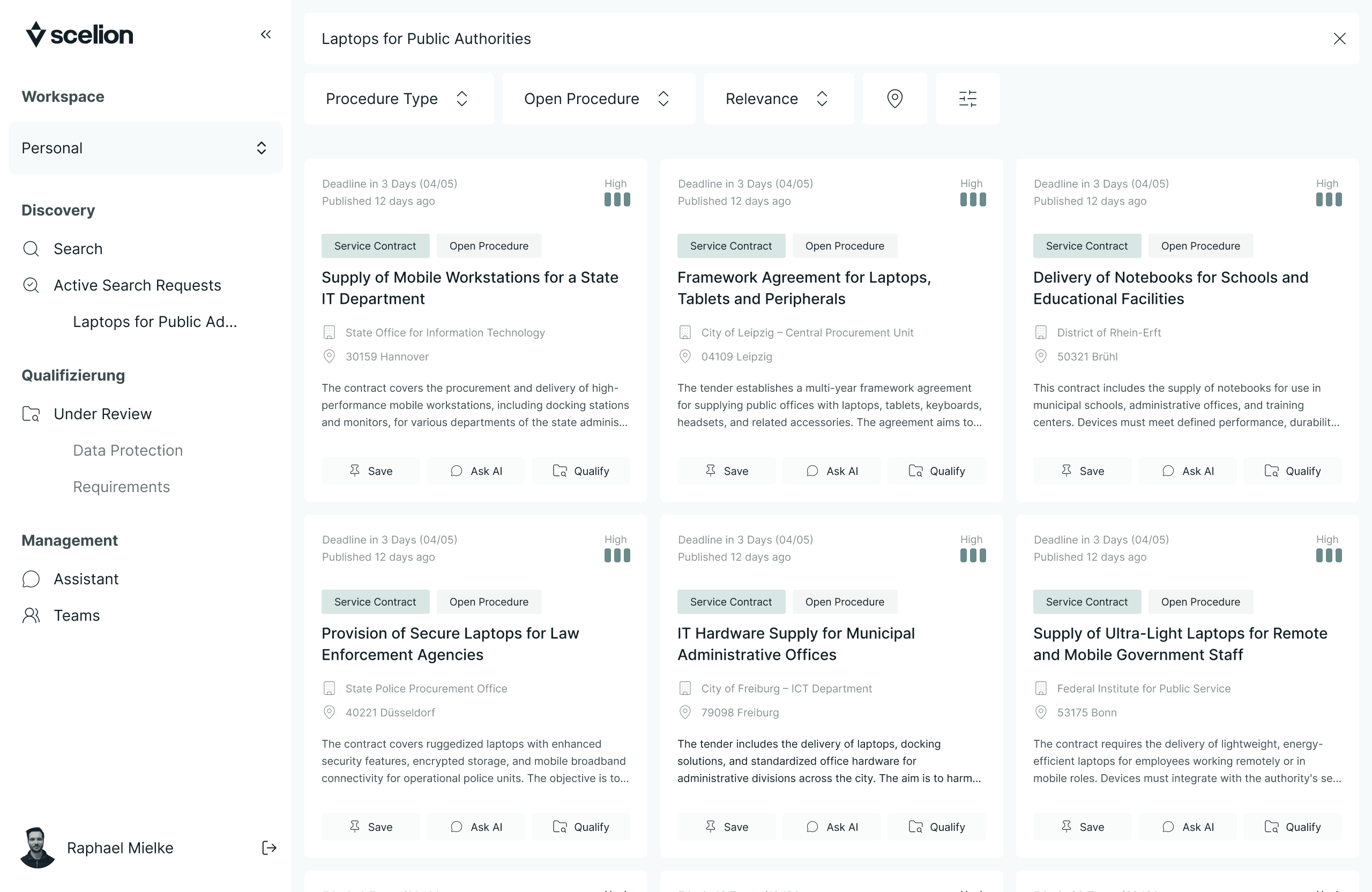Image resolution: width=1372 pixels, height=892 pixels.
Task: Ask AI about IT Hardware Supply for Municipal Offices
Action: tap(831, 826)
